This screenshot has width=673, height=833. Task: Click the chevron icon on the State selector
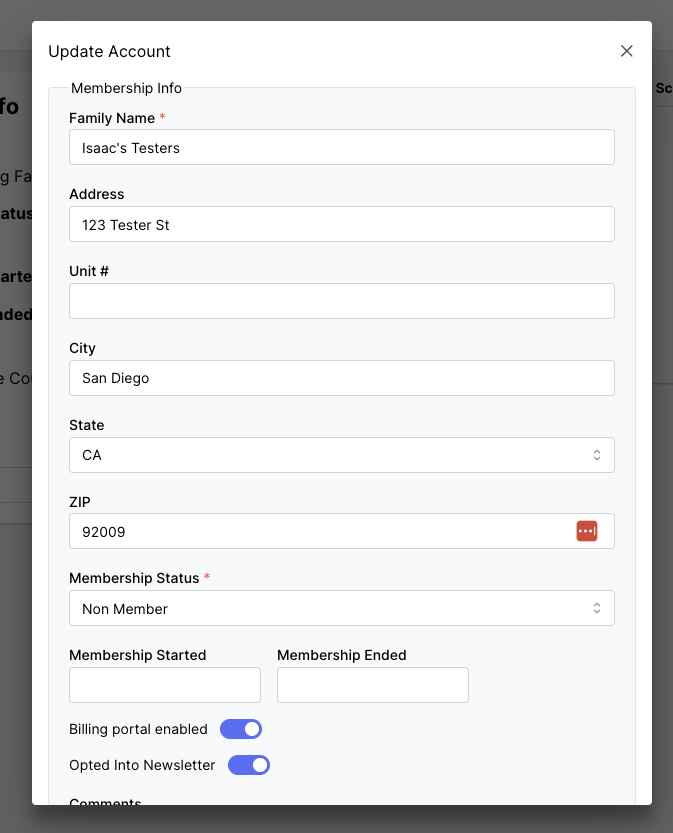click(597, 454)
